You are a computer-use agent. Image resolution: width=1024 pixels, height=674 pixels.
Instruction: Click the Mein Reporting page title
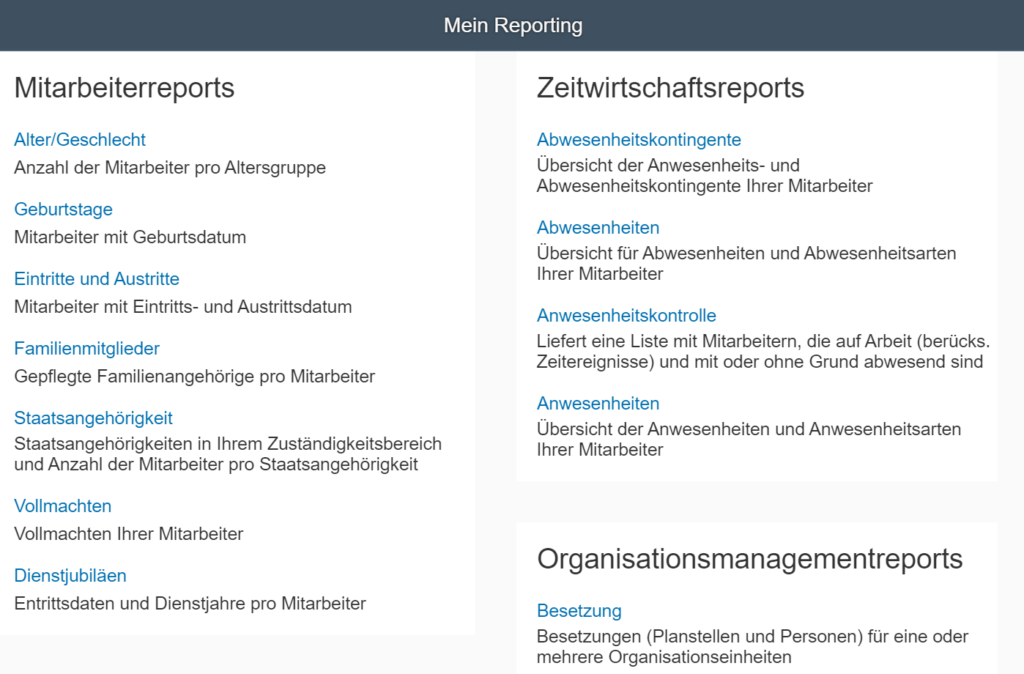(512, 25)
